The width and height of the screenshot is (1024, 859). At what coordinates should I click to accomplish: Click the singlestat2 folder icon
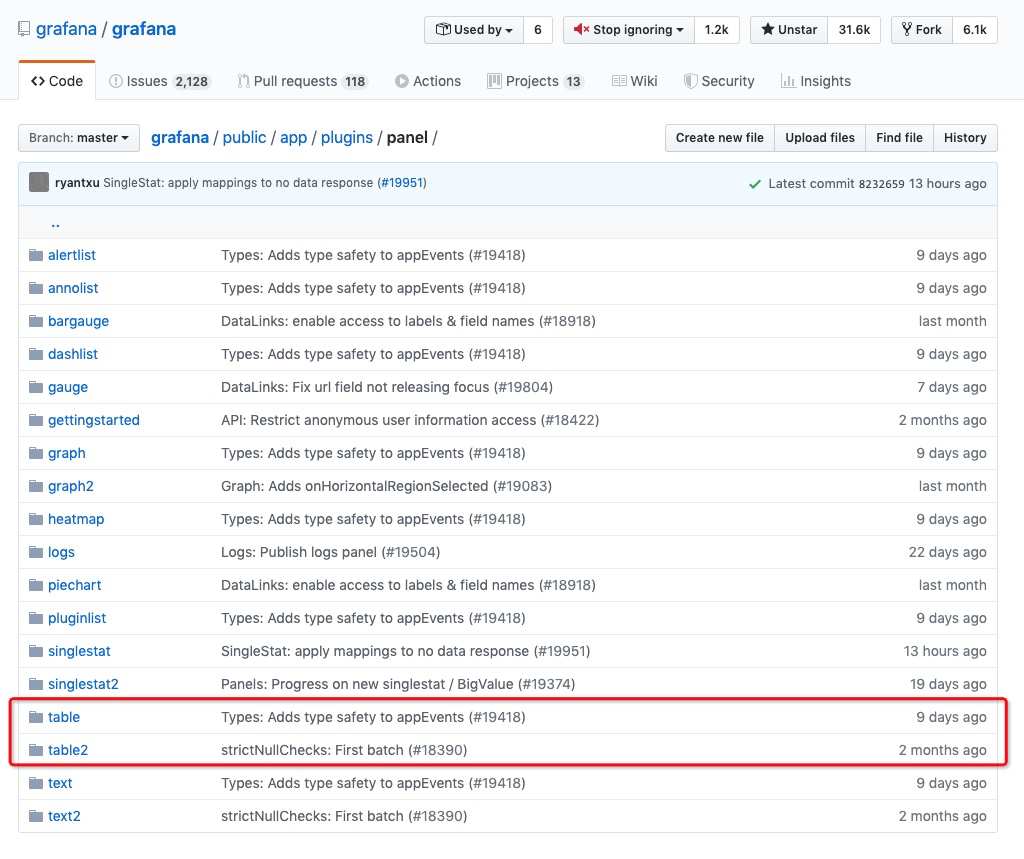[x=36, y=684]
